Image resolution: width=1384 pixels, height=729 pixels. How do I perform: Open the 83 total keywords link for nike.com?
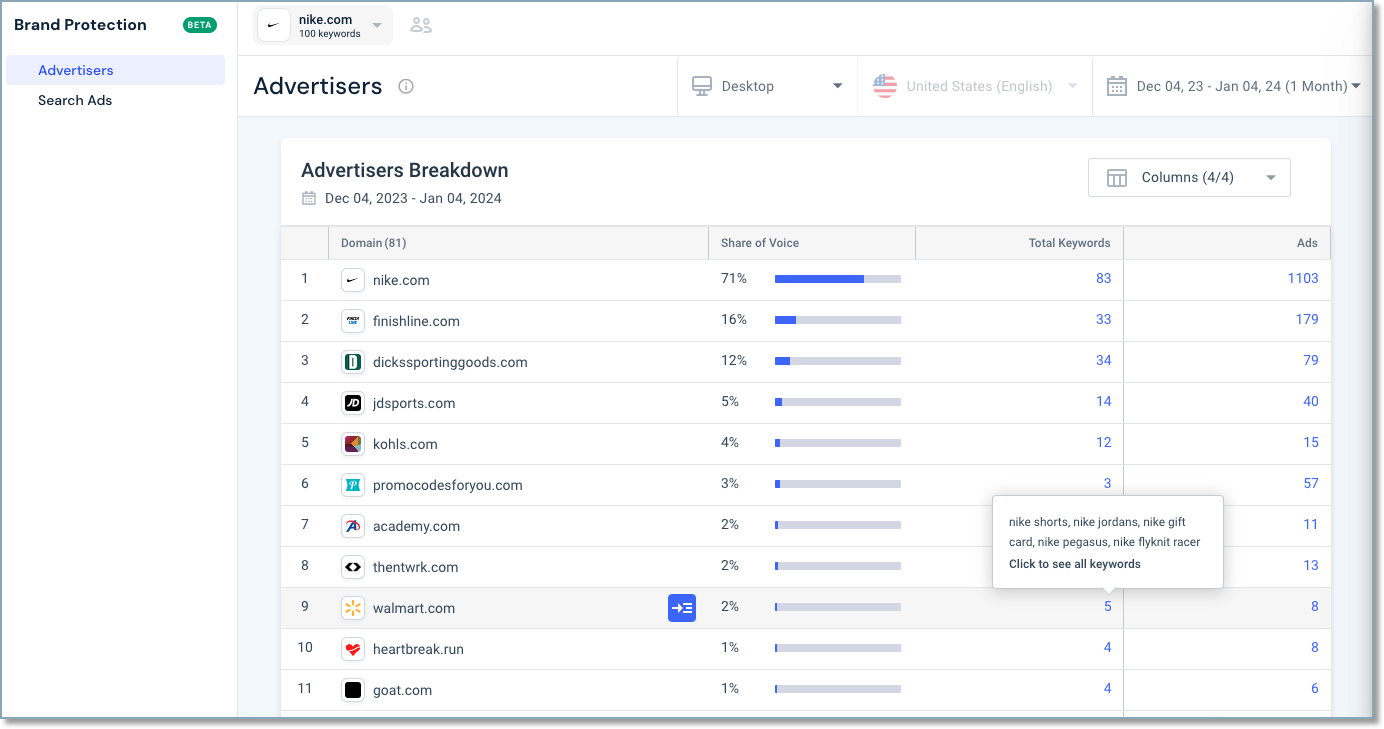click(x=1103, y=278)
